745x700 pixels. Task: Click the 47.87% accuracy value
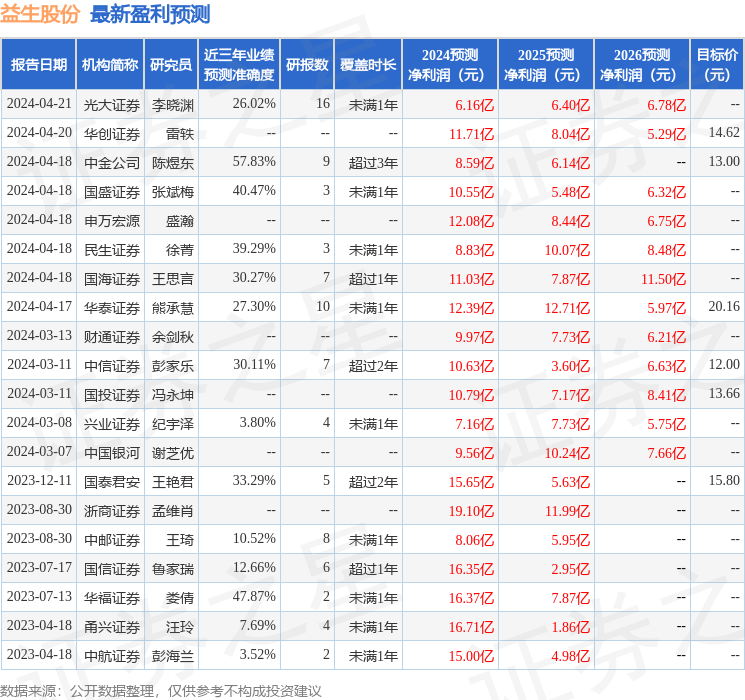tap(254, 596)
